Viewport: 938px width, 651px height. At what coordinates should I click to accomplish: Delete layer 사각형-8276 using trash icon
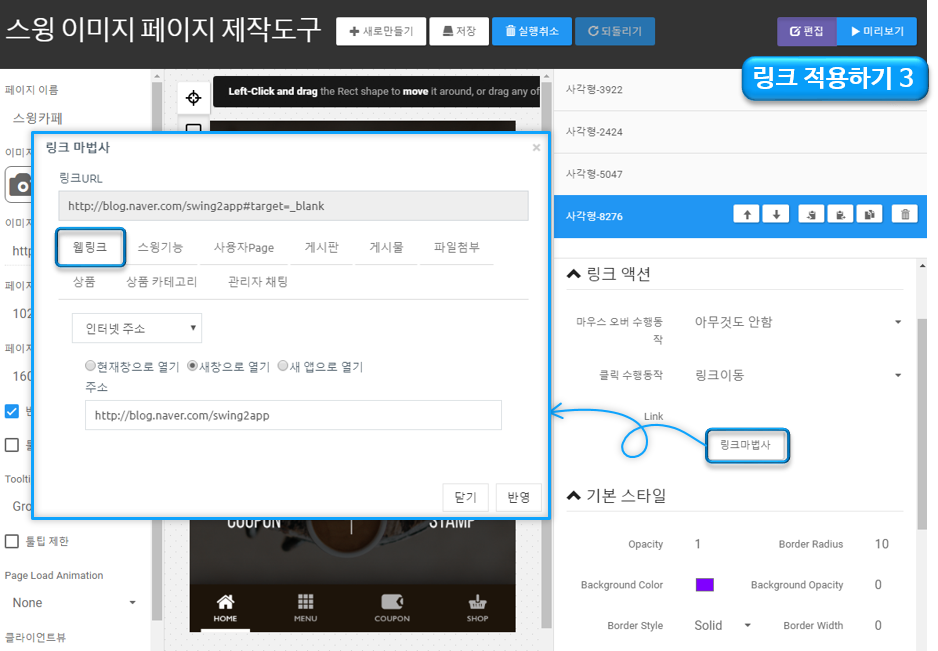pyautogui.click(x=905, y=214)
